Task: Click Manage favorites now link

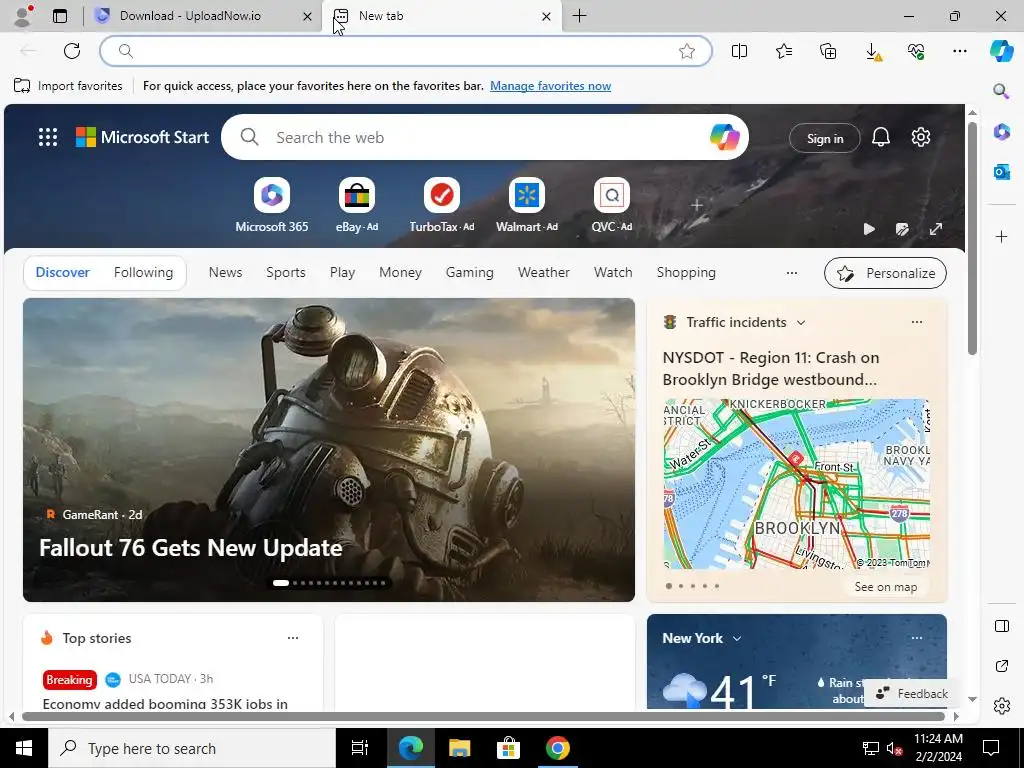Action: [x=551, y=86]
